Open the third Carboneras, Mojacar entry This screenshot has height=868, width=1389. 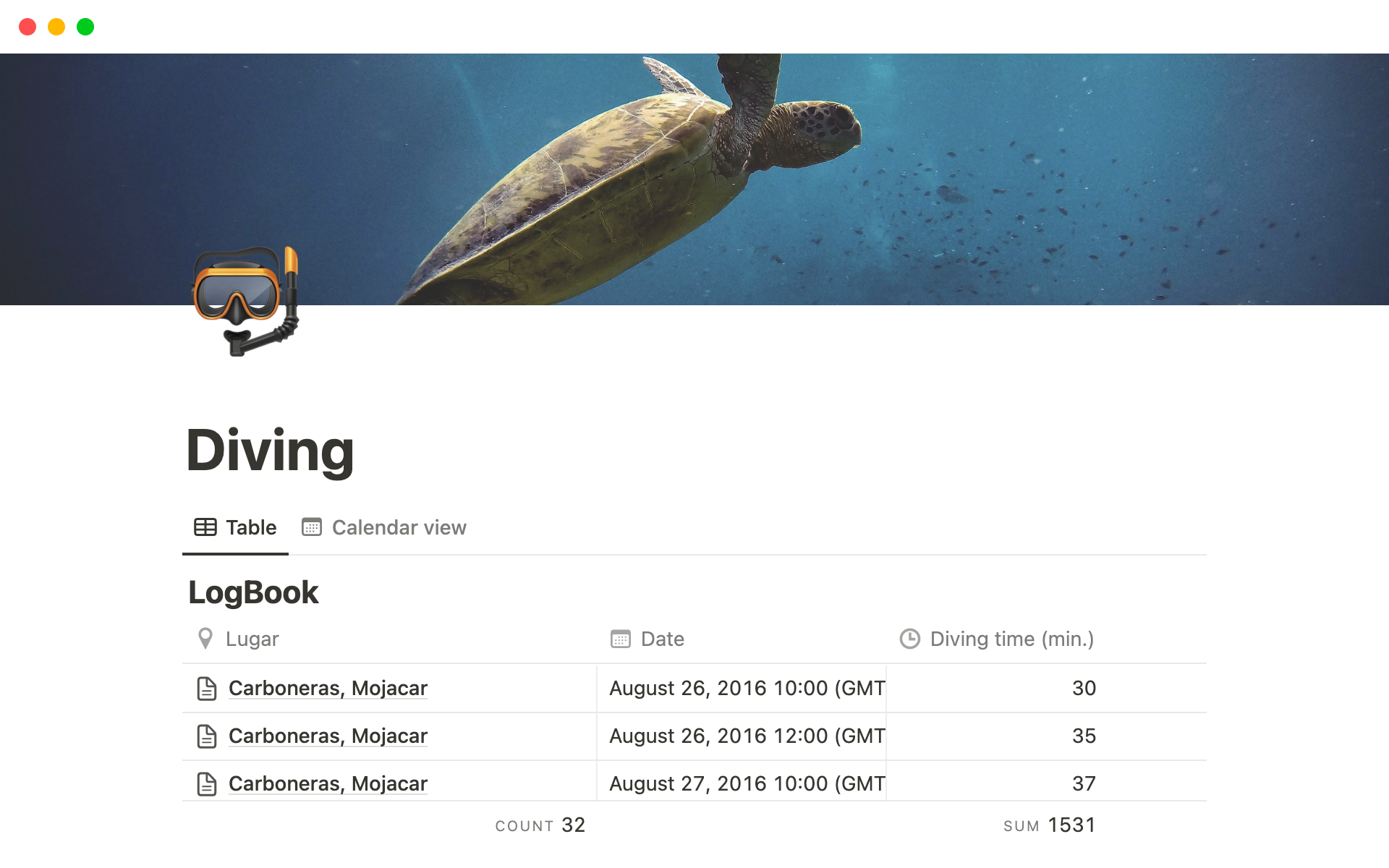click(328, 783)
